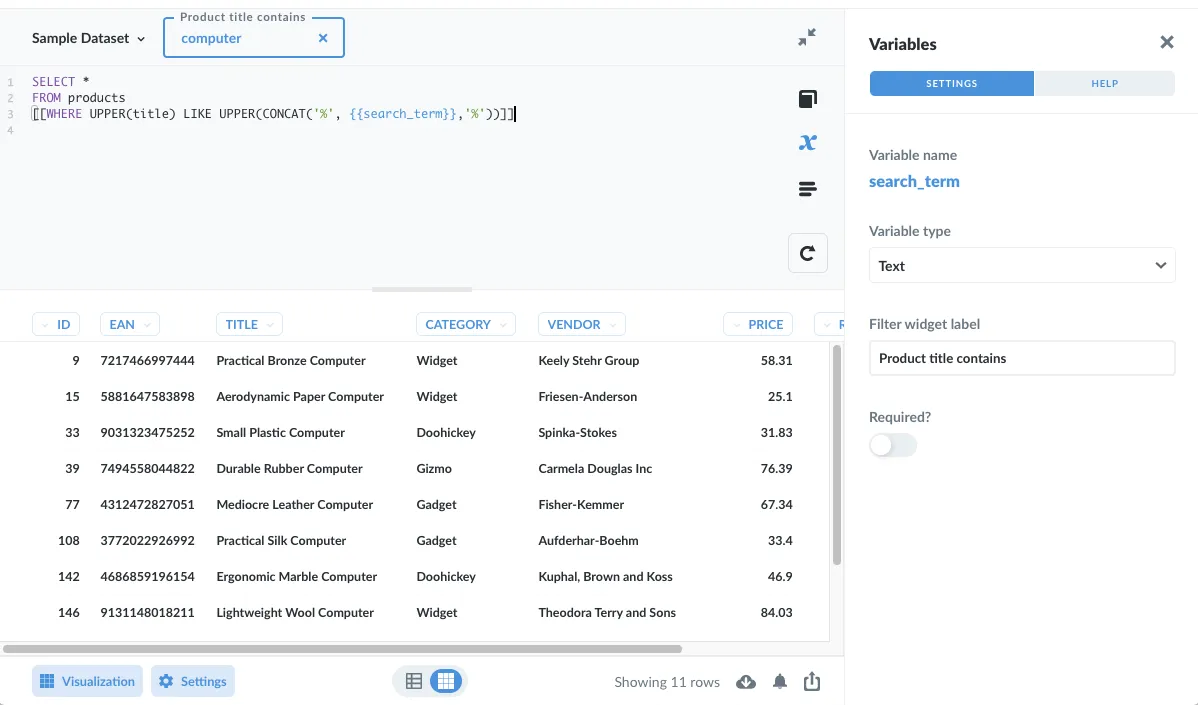Select the SETTINGS tab in Variables

(x=950, y=83)
